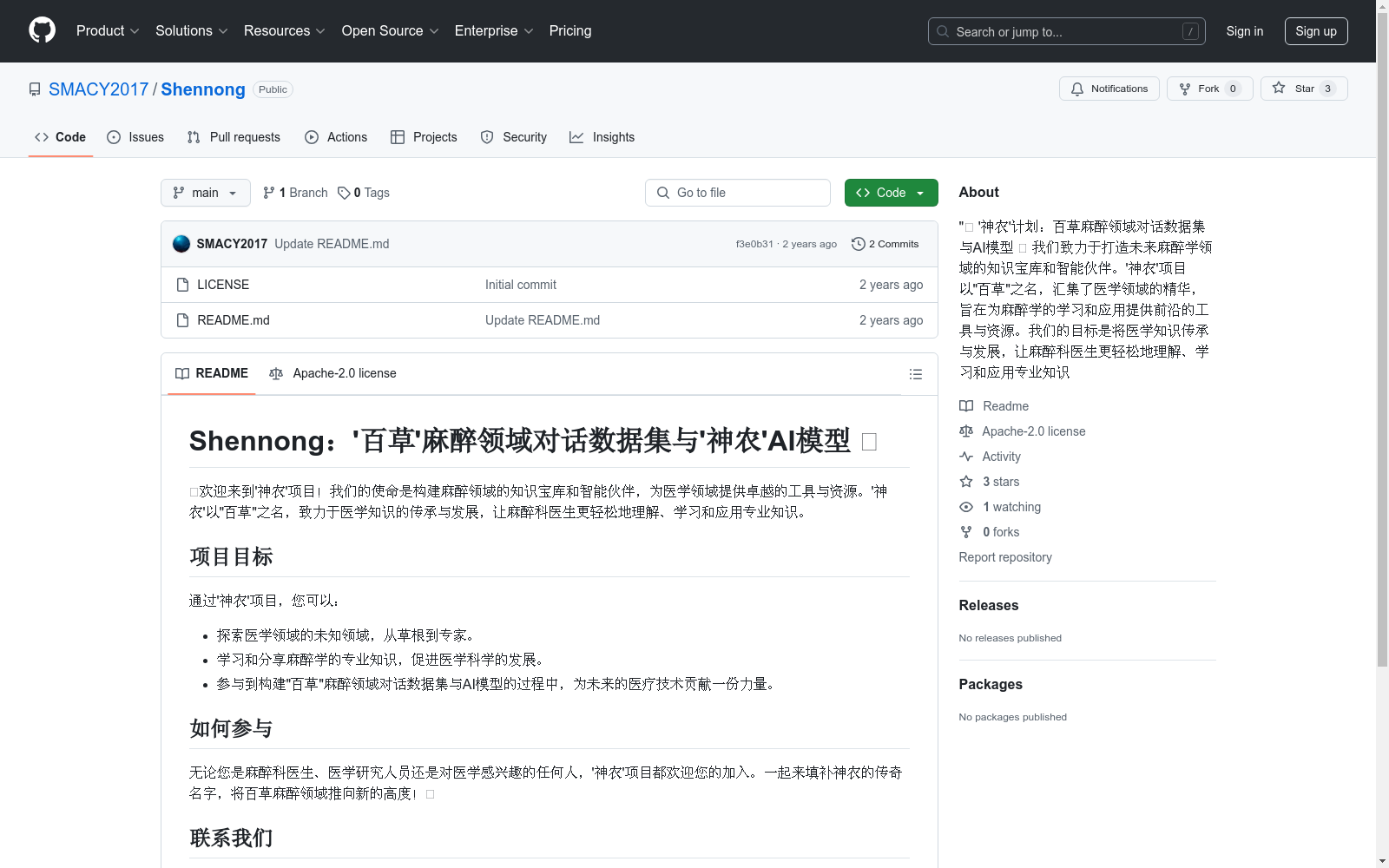Viewport: 1389px width, 868px height.
Task: Click the graph icon on Insights tab
Action: click(576, 137)
